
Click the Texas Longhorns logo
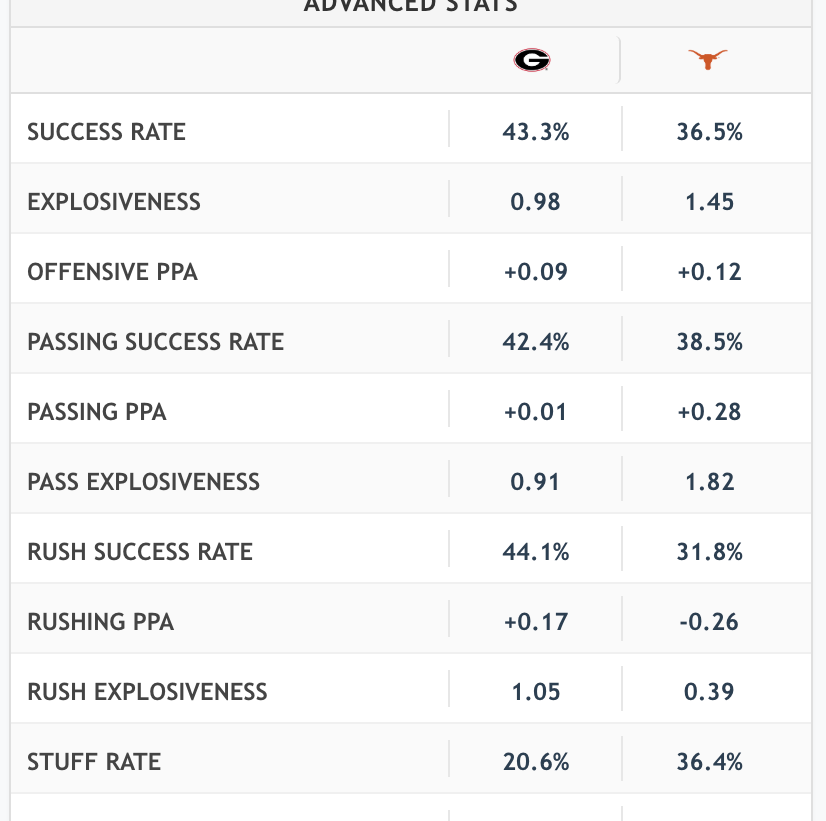click(x=708, y=61)
